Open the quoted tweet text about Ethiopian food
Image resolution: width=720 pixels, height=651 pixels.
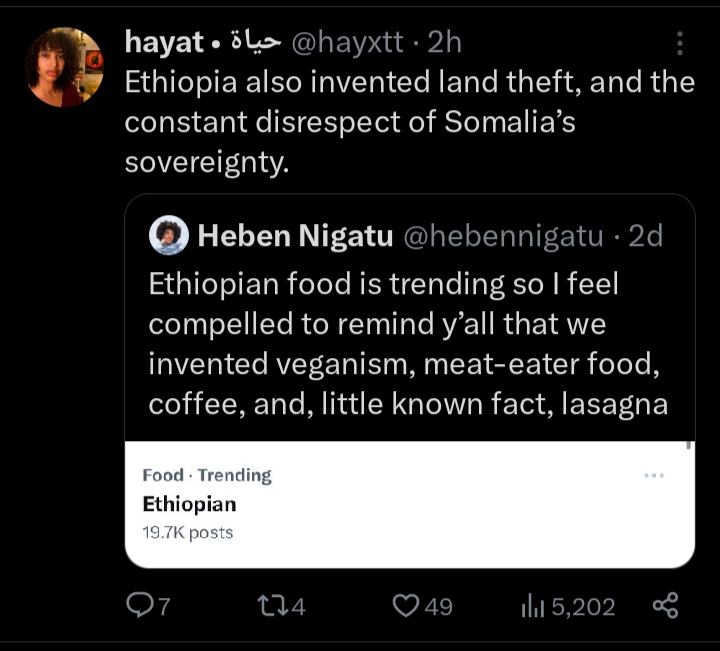click(x=408, y=344)
